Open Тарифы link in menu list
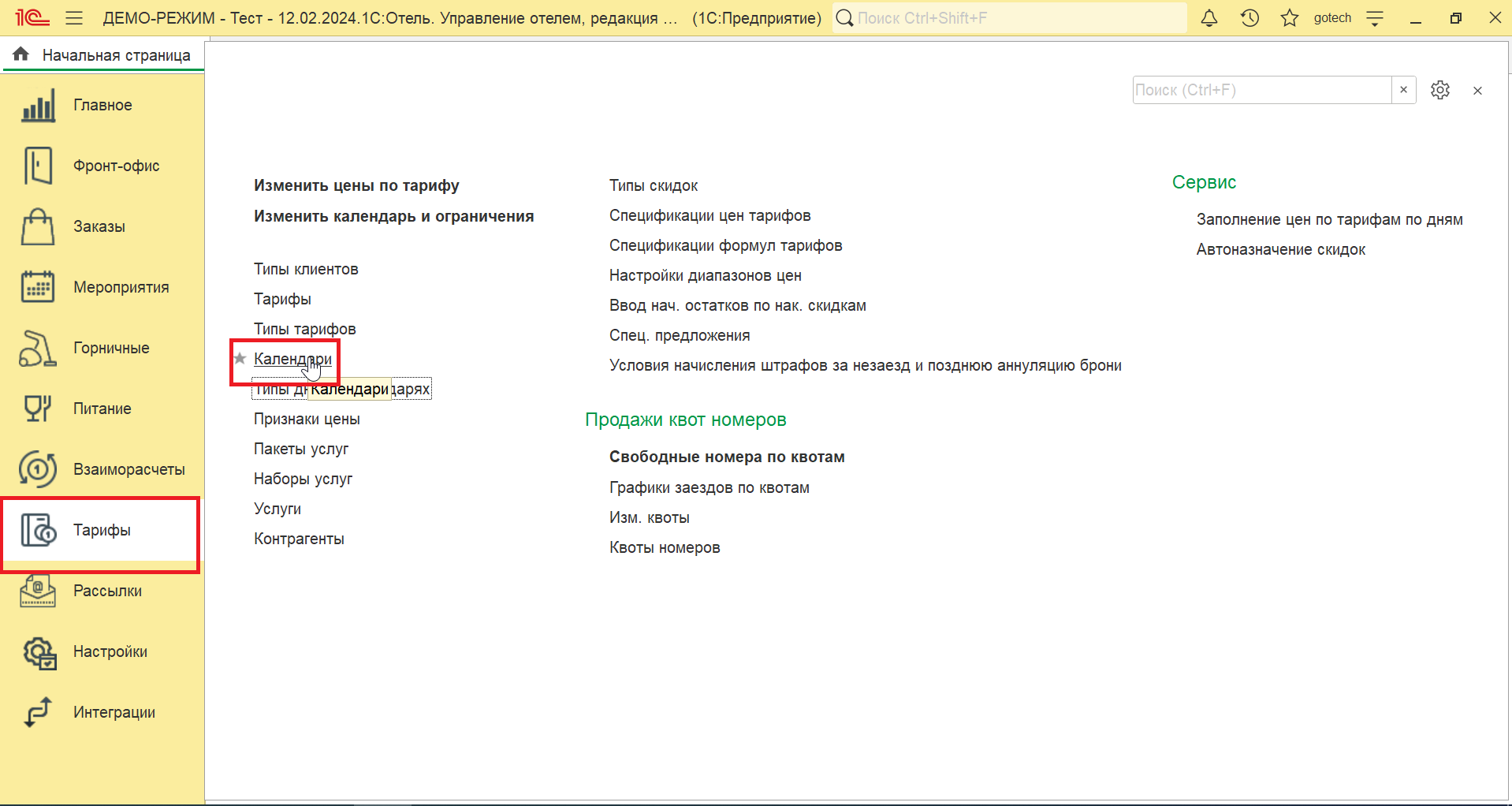This screenshot has width=1512, height=806. 282,299
